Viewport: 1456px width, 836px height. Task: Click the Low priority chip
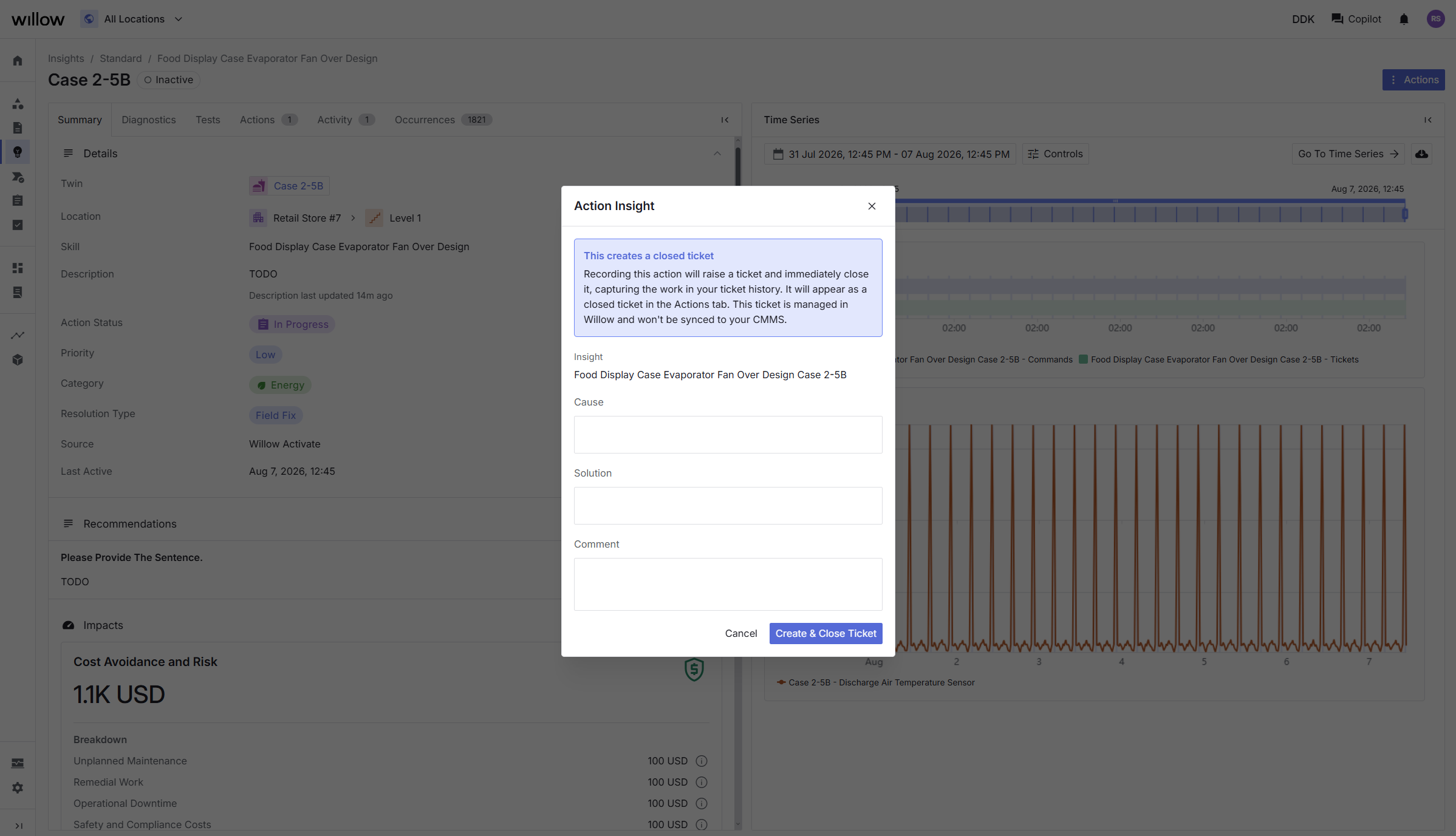(x=265, y=355)
